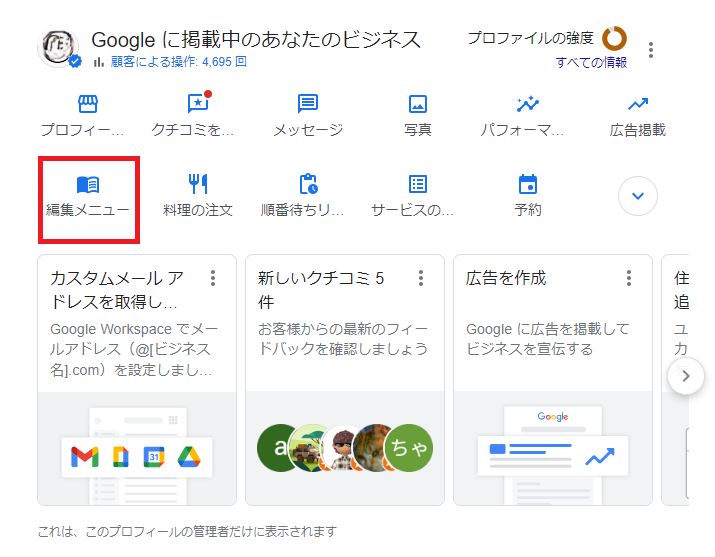The width and height of the screenshot is (715, 557).
Task: Open the サービスの... services icon
Action: click(x=418, y=184)
